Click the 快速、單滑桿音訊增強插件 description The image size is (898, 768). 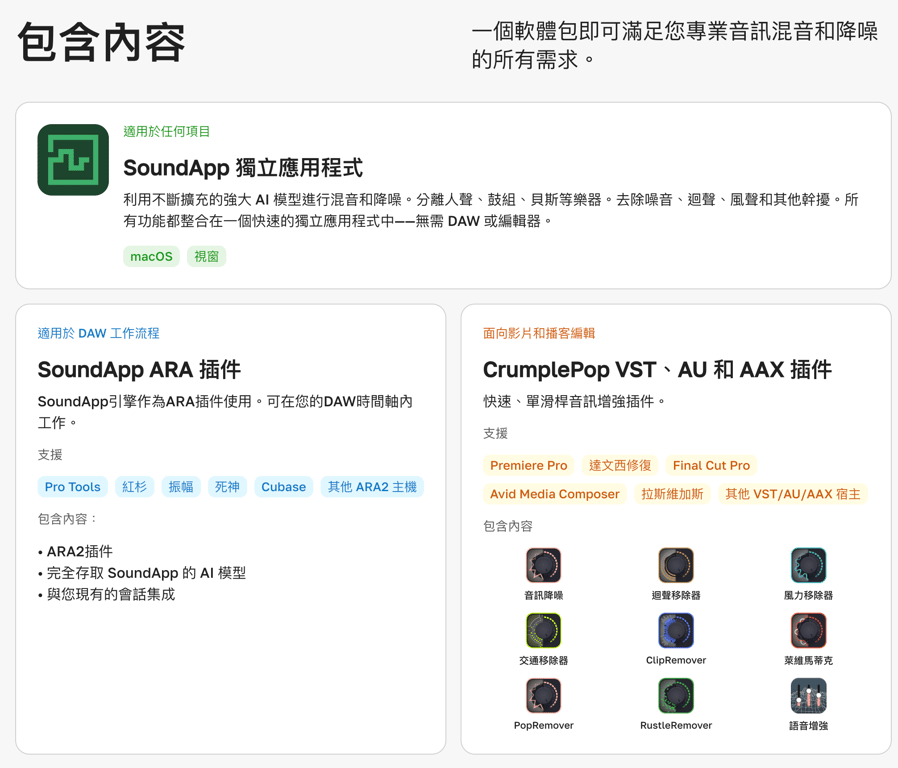click(574, 401)
